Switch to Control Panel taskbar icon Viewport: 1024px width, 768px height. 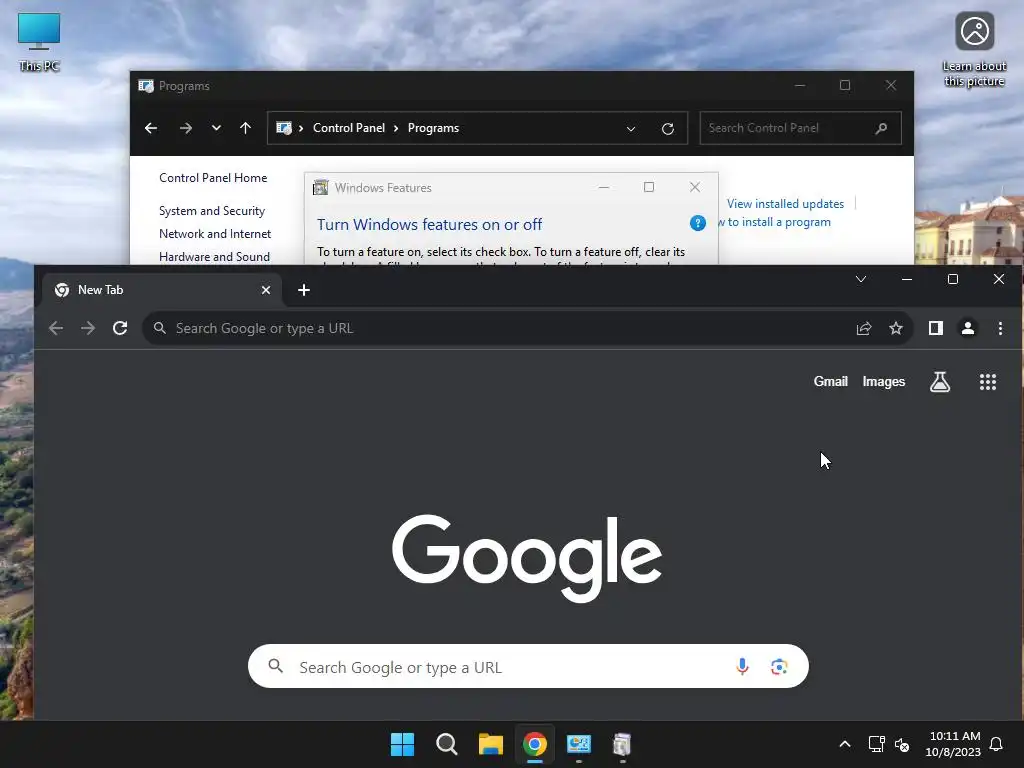pyautogui.click(x=579, y=744)
